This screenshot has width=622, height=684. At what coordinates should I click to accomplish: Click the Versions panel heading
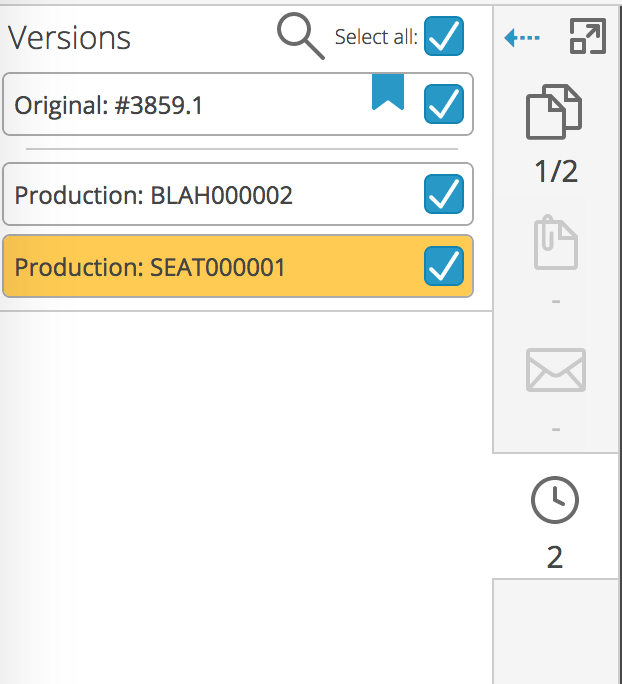[69, 38]
